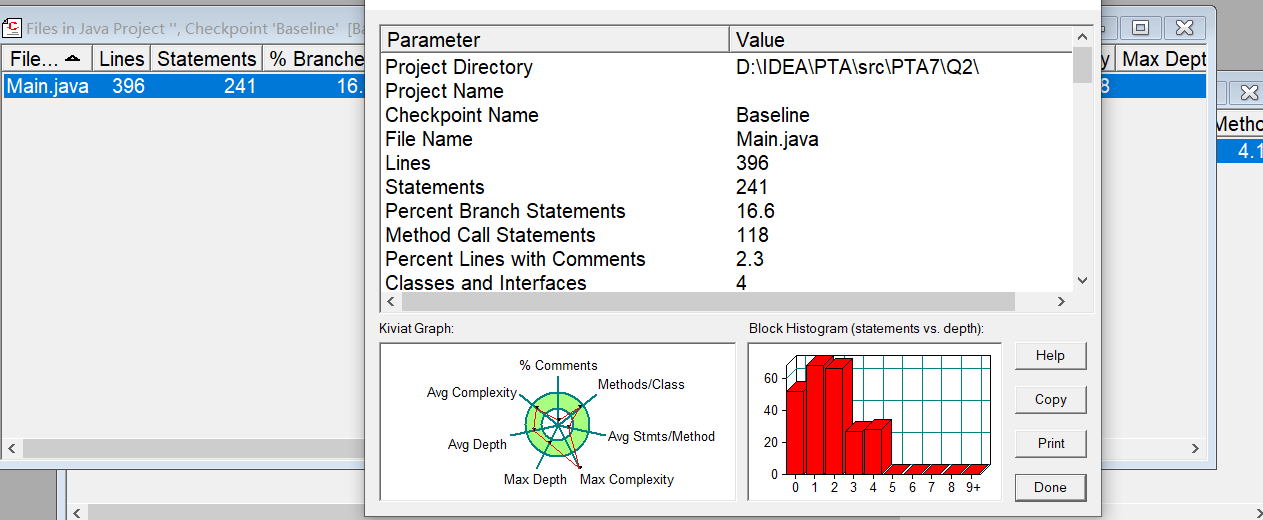
Task: Maximize the Files in Java Project window
Action: tap(1141, 28)
